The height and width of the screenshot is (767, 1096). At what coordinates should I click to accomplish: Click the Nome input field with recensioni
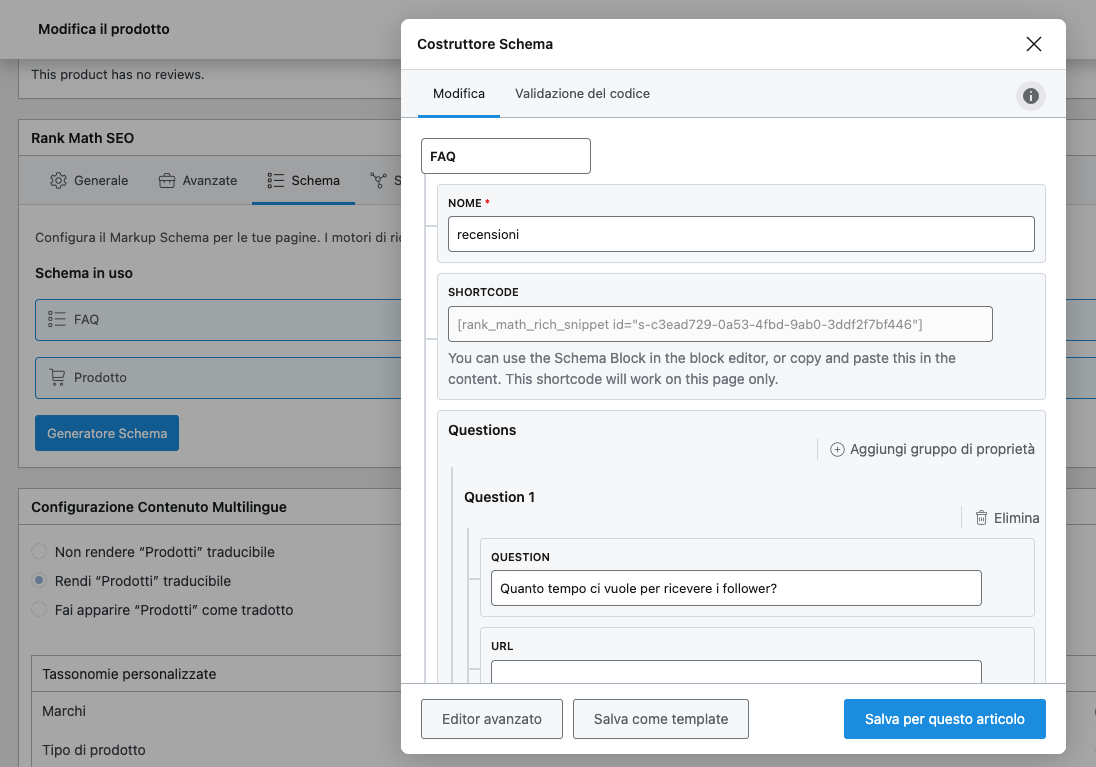tap(740, 235)
